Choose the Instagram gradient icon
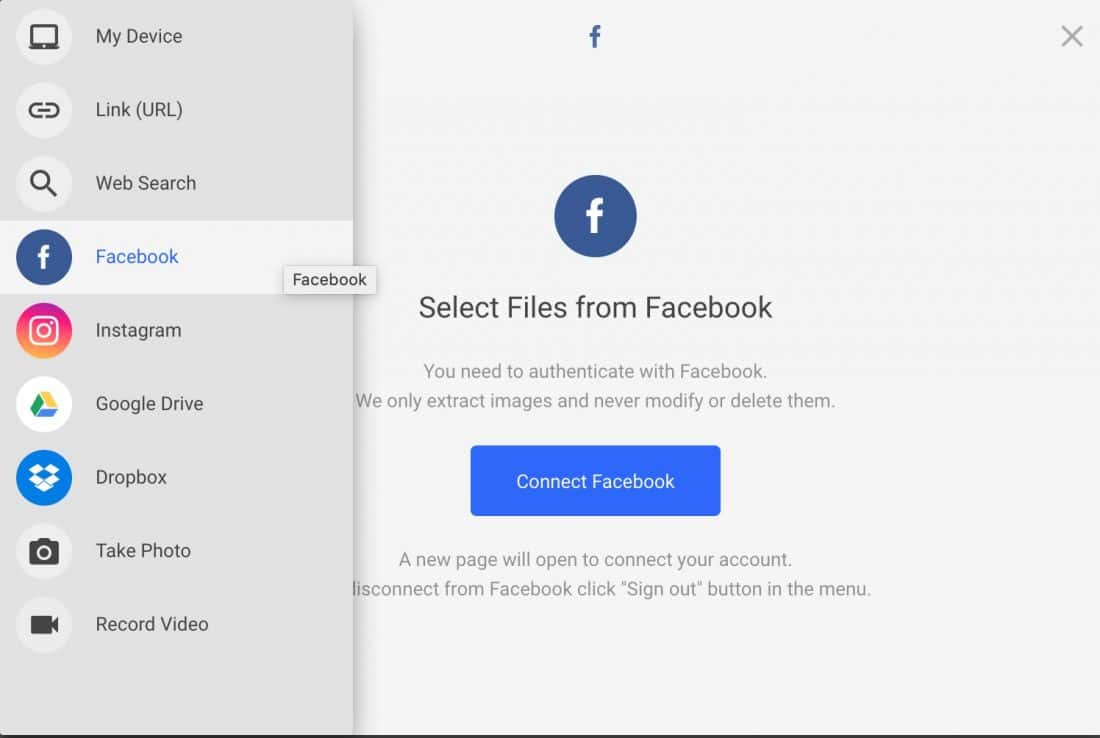This screenshot has height=738, width=1100. tap(43, 330)
